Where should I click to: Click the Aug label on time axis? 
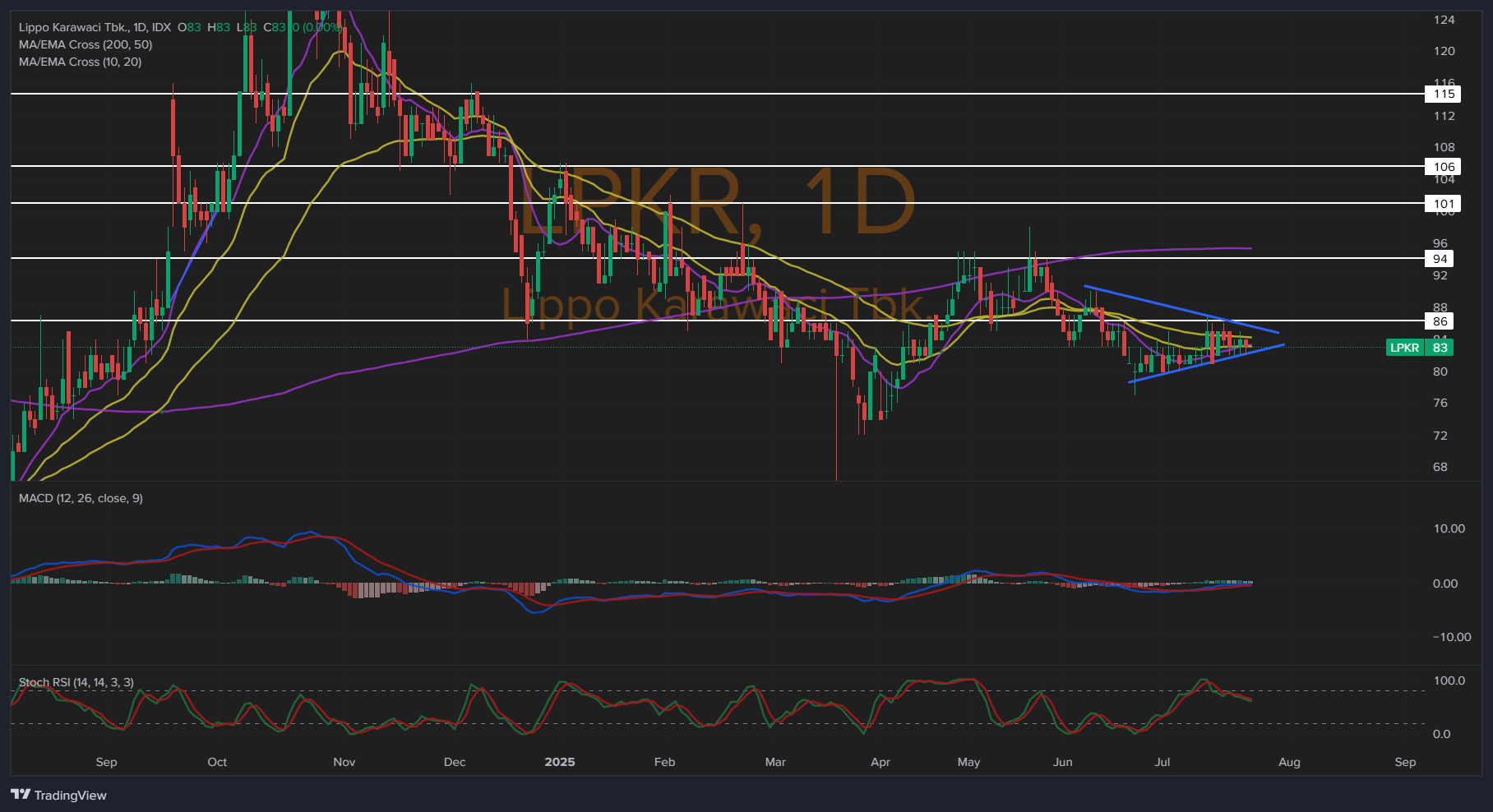point(1289,762)
